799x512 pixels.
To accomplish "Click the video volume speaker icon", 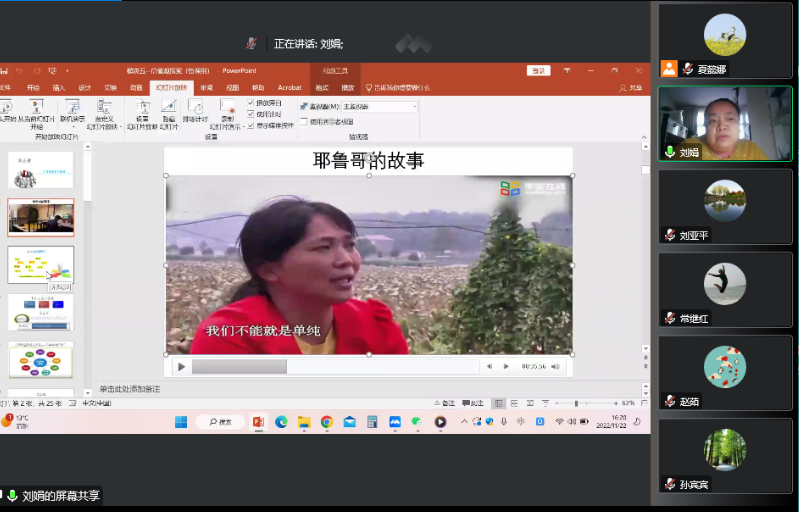I will (554, 367).
